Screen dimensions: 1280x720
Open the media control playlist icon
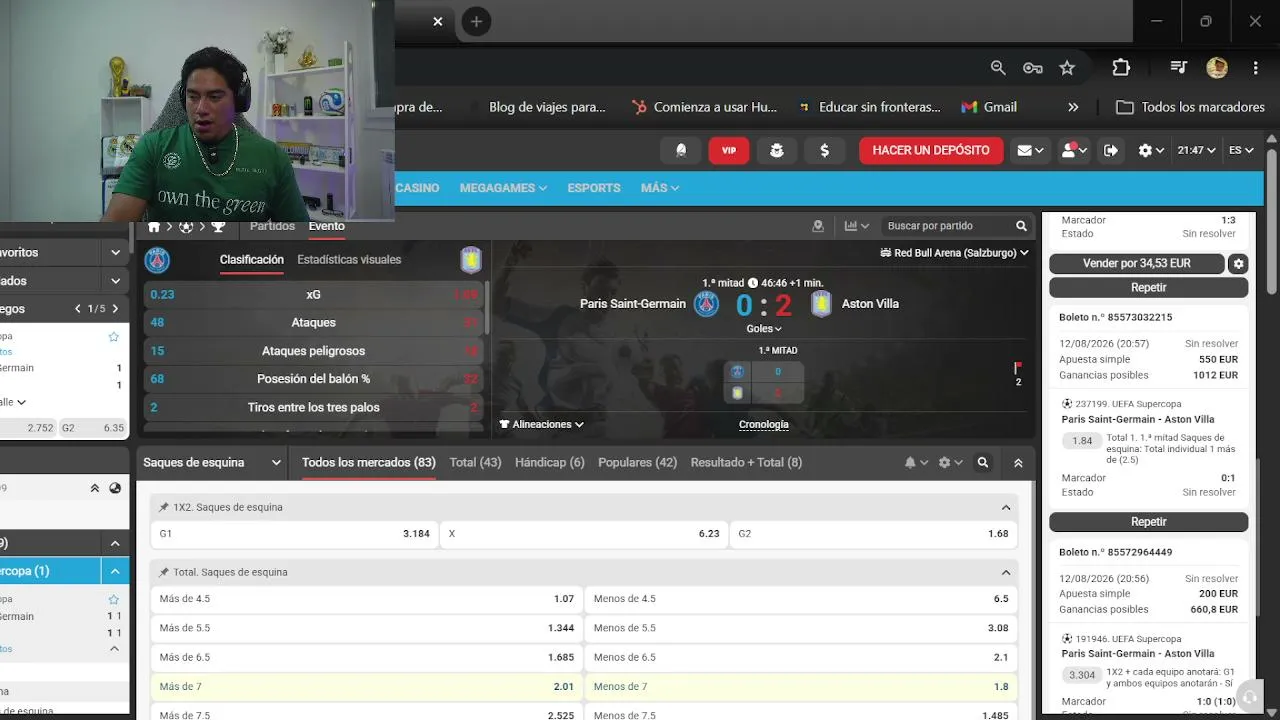click(1179, 67)
